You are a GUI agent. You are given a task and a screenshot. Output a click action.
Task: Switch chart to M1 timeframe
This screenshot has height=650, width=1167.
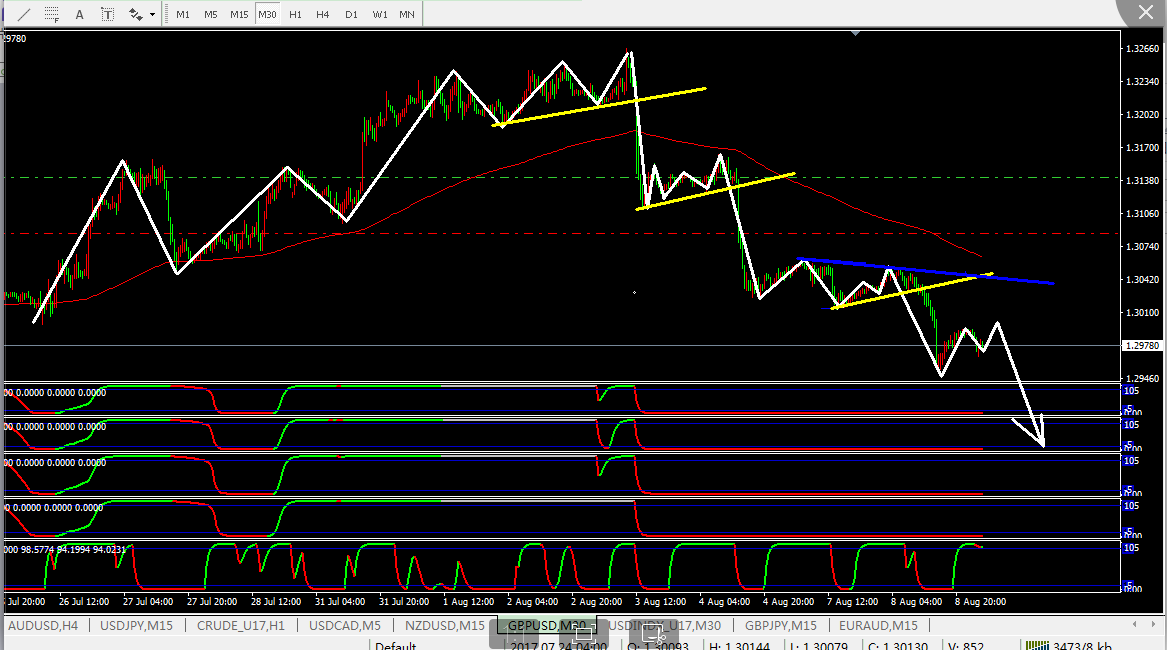coord(183,14)
